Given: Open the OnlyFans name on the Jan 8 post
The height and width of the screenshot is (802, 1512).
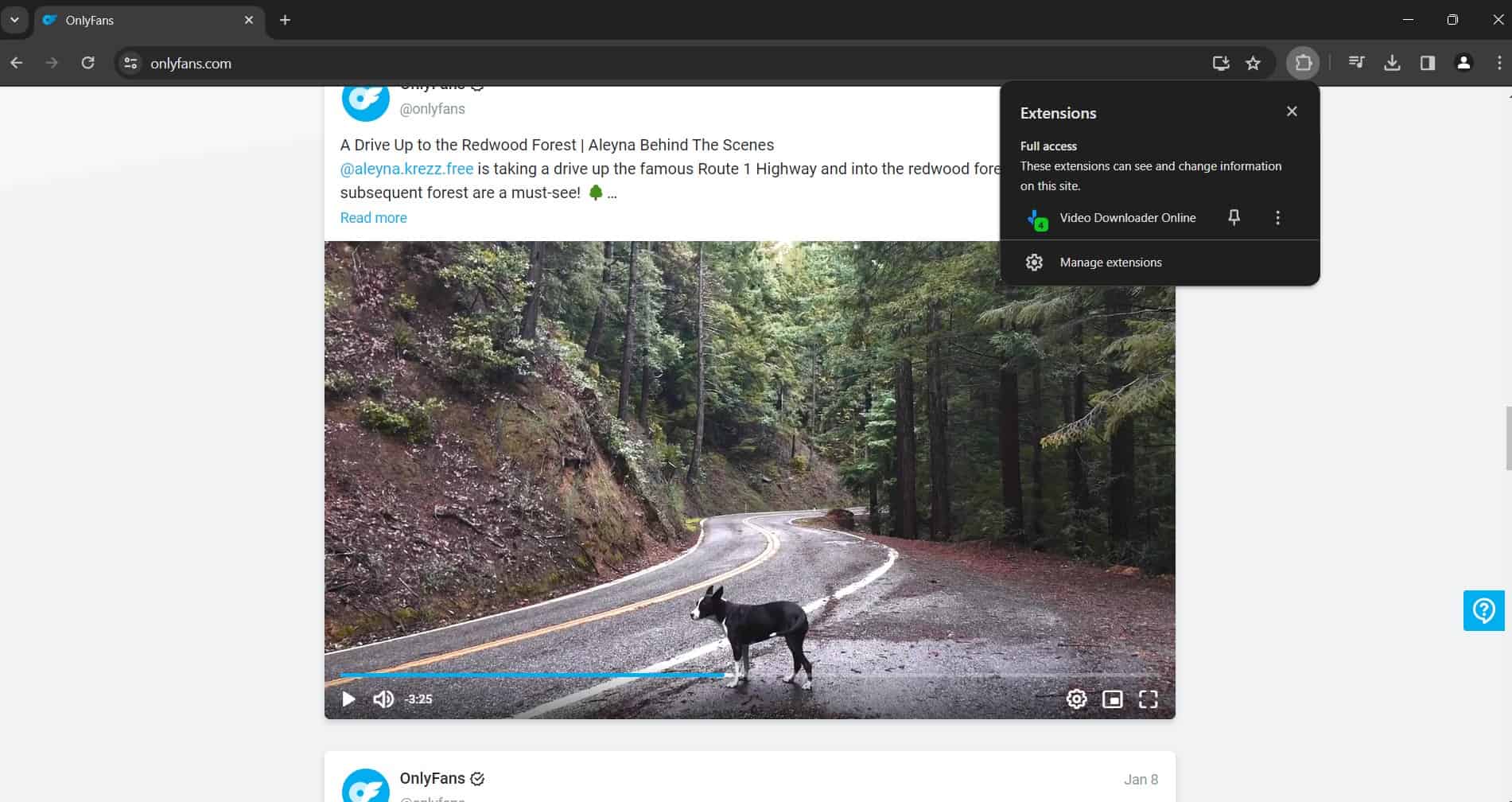Looking at the screenshot, I should tap(432, 778).
